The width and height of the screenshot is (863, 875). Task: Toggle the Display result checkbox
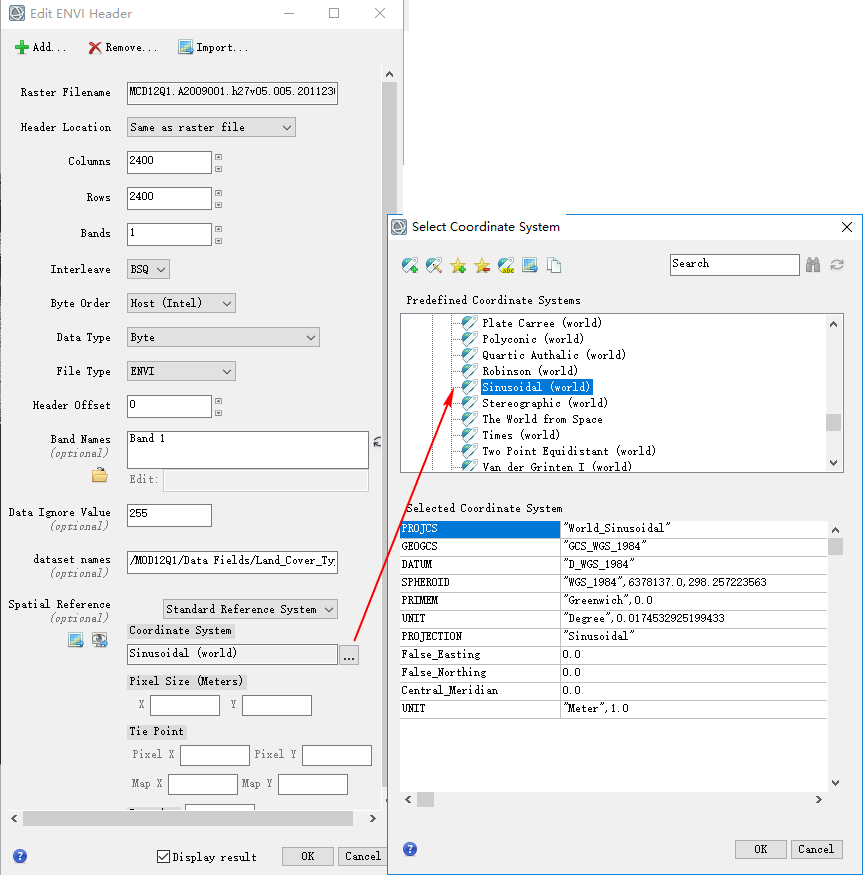163,856
